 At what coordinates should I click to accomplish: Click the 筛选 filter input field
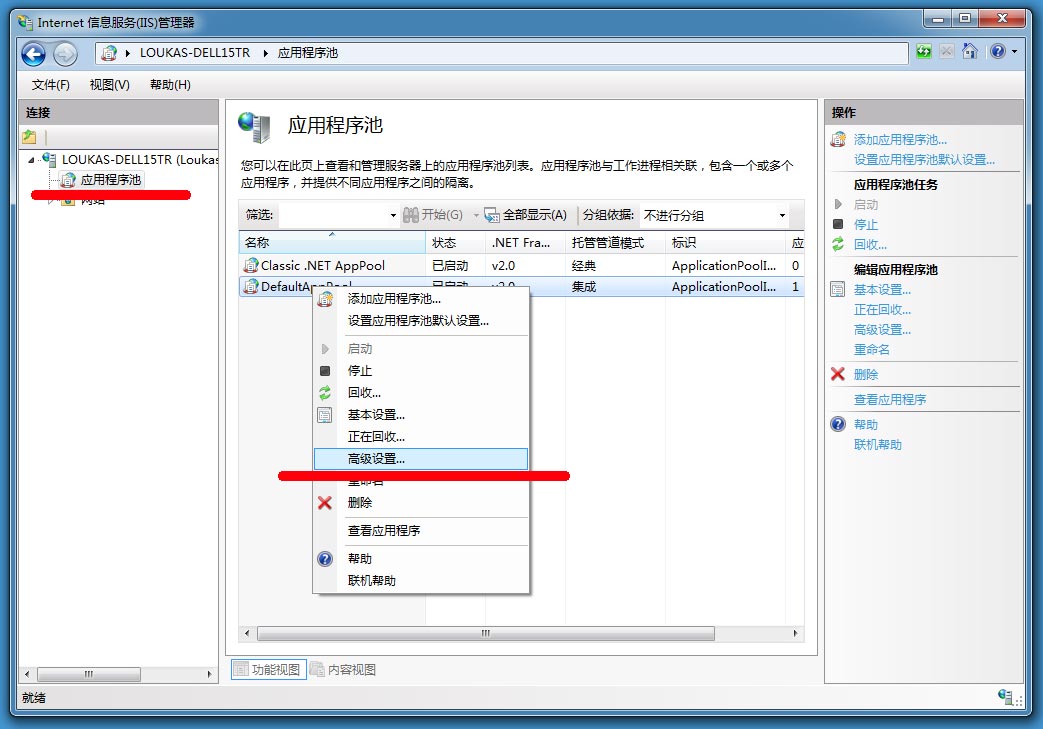[333, 215]
